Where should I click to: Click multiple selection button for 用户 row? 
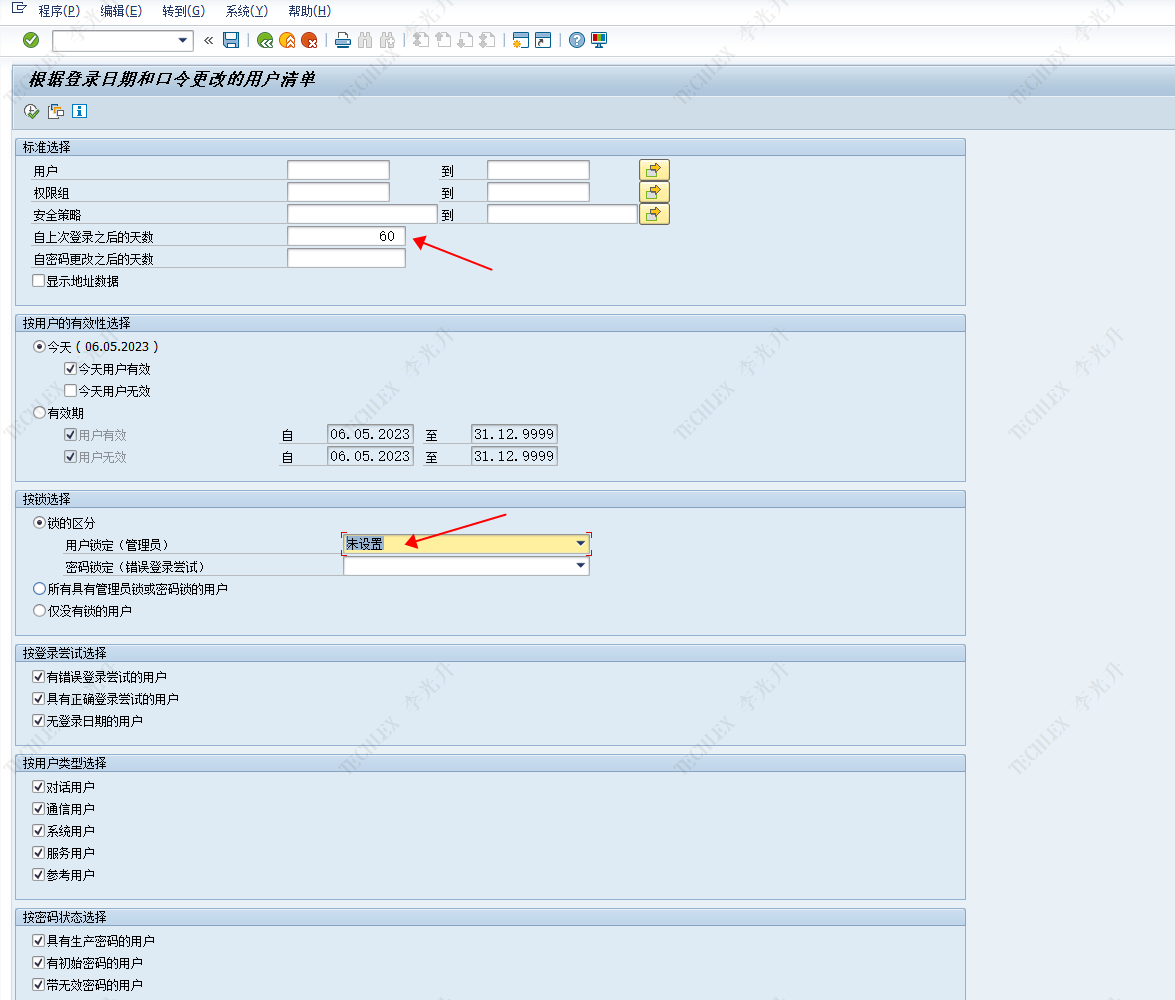(x=654, y=170)
